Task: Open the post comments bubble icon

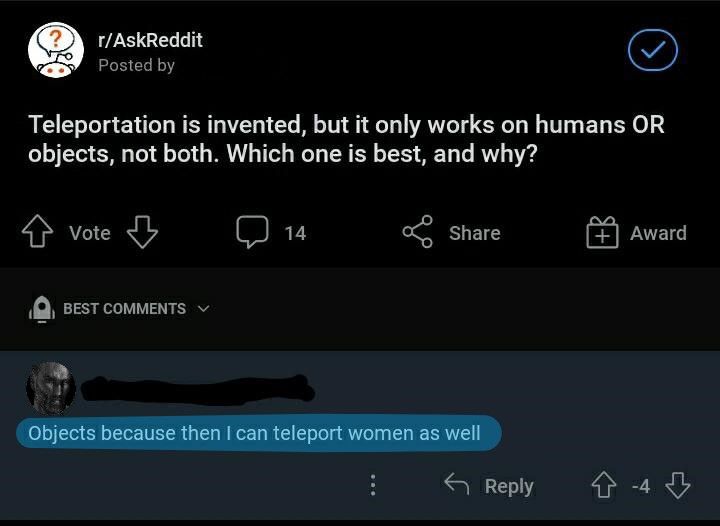Action: (251, 232)
